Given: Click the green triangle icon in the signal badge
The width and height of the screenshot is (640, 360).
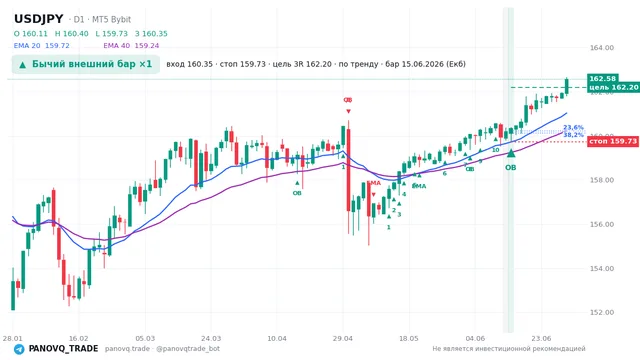Looking at the screenshot, I should [x=22, y=64].
